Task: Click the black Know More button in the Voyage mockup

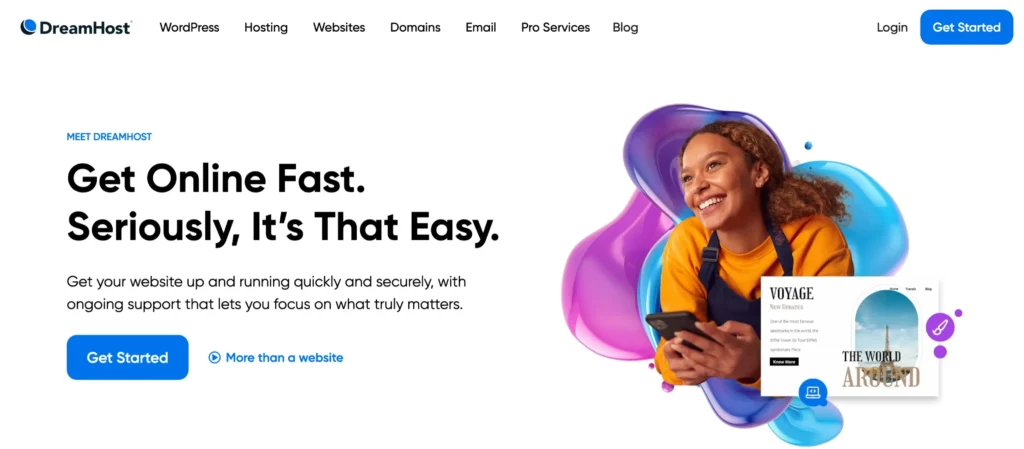Action: tap(784, 362)
